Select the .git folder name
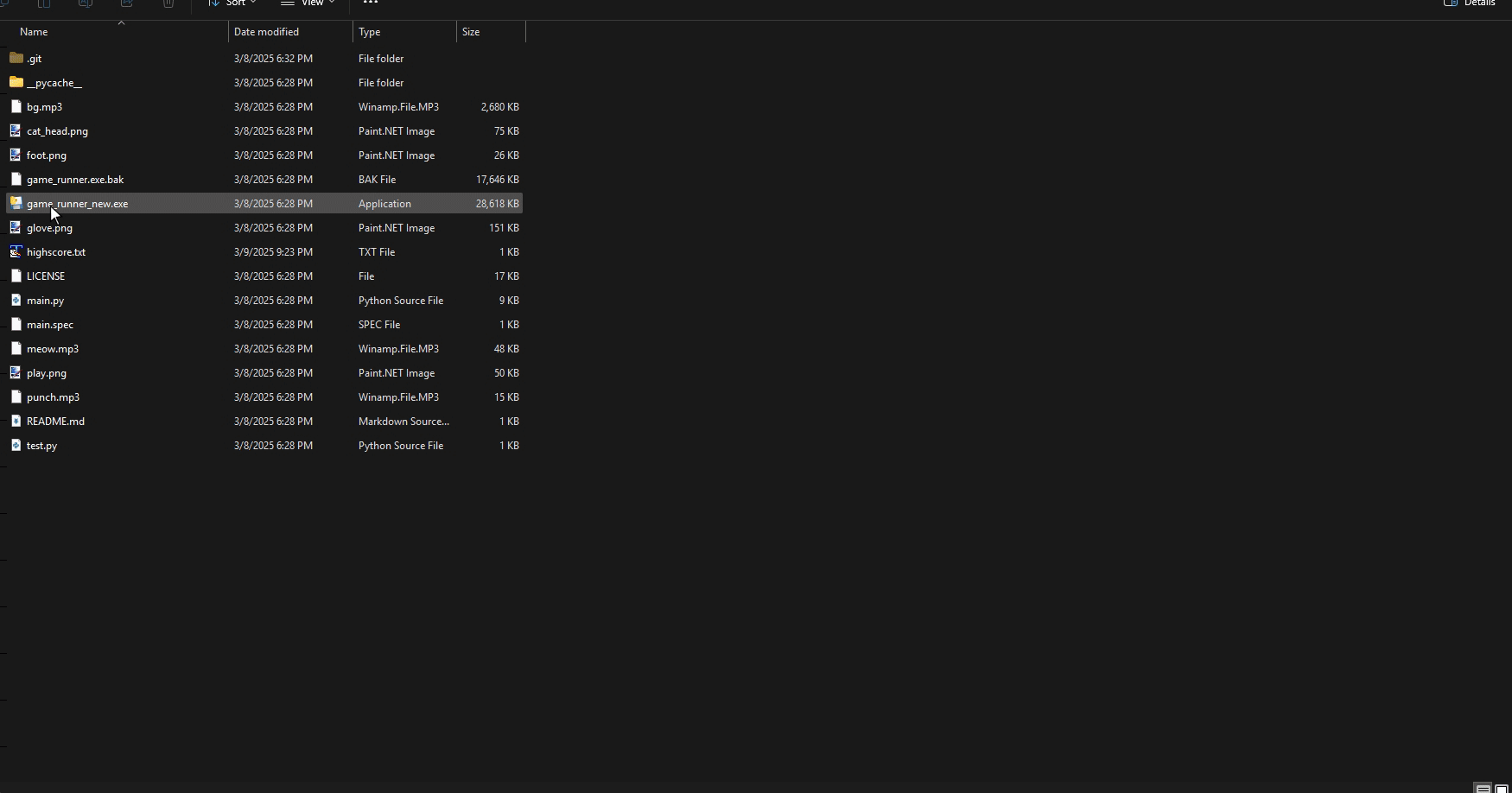The height and width of the screenshot is (793, 1512). pos(35,59)
